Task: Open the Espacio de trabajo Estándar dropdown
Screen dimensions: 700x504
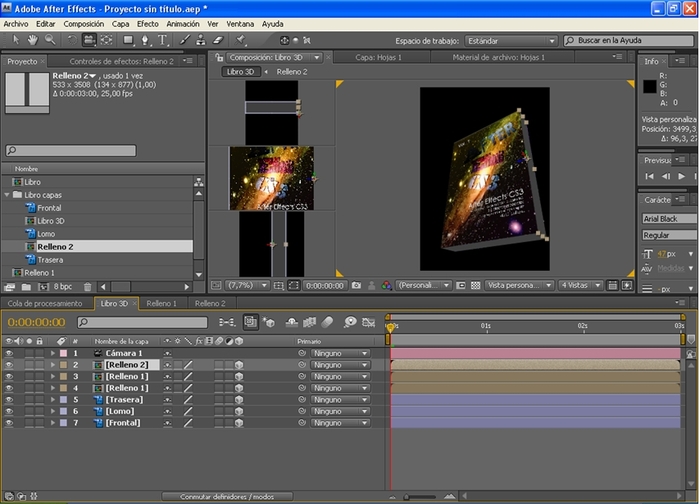Action: (x=511, y=41)
